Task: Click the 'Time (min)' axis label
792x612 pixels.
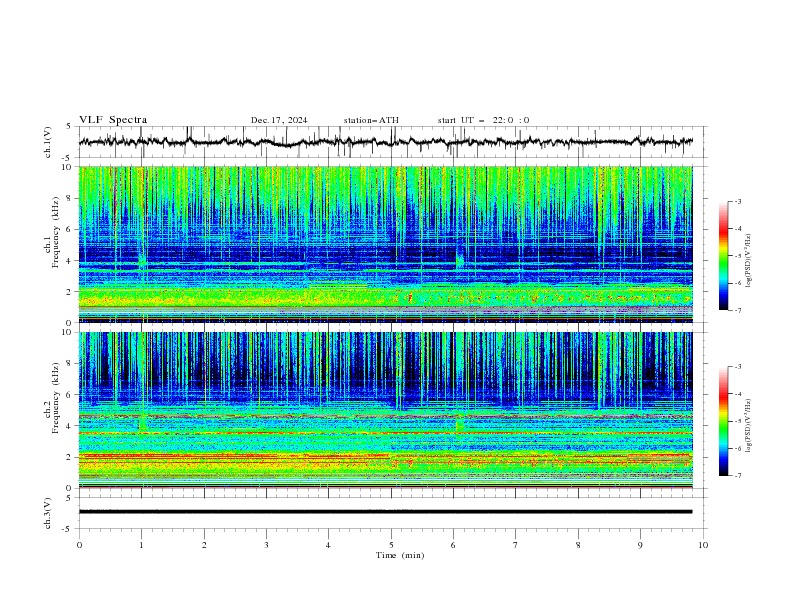Action: (400, 555)
